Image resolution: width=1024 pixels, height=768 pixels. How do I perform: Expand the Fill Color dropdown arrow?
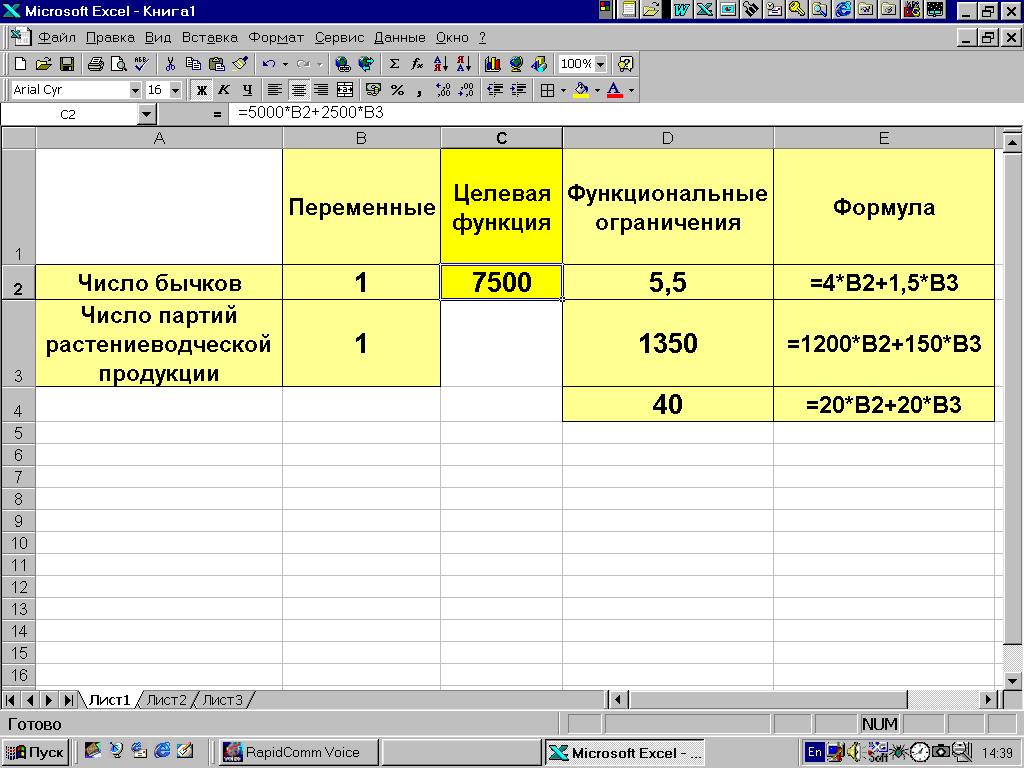click(597, 90)
